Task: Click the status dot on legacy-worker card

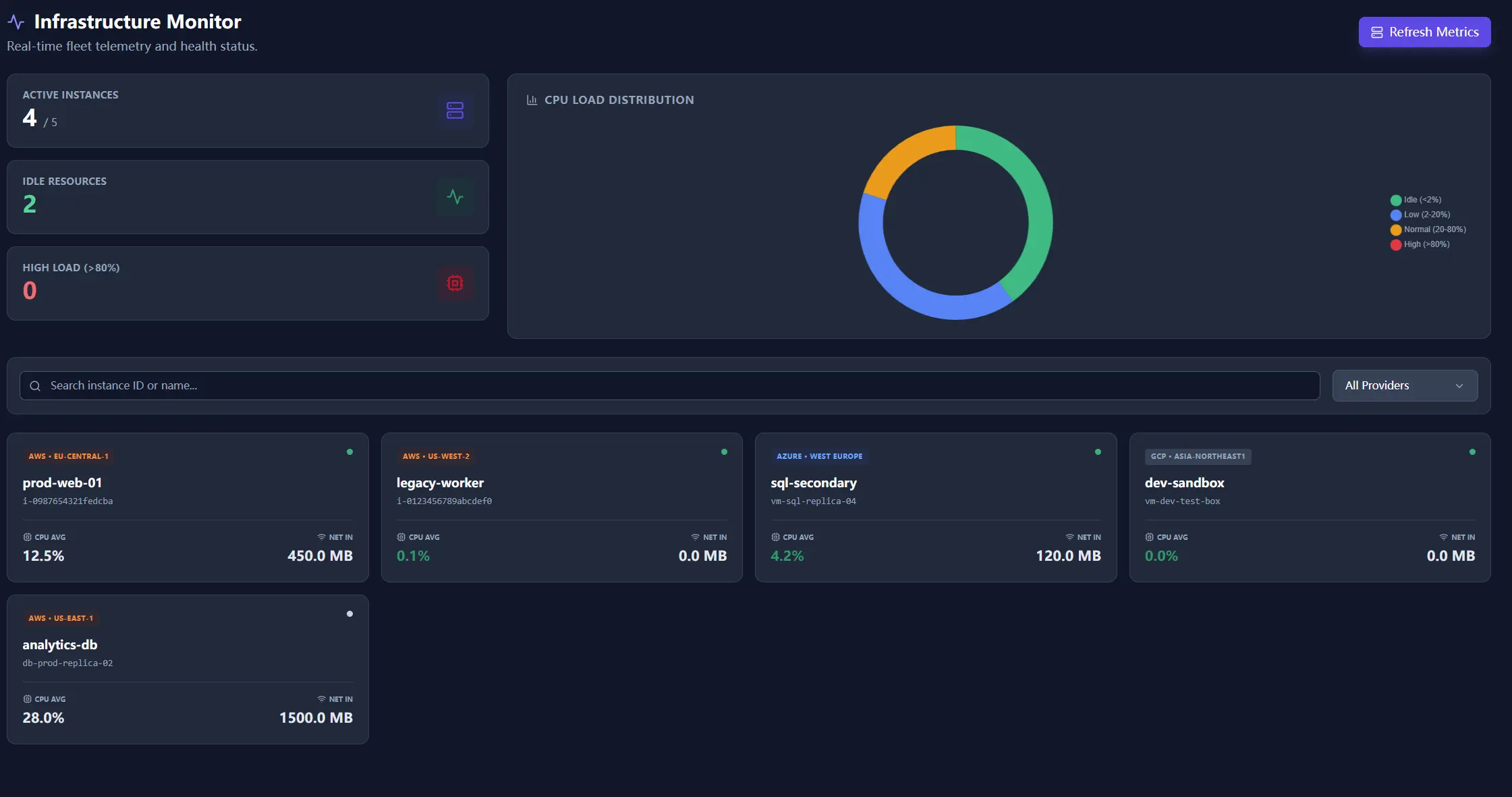Action: tap(724, 451)
